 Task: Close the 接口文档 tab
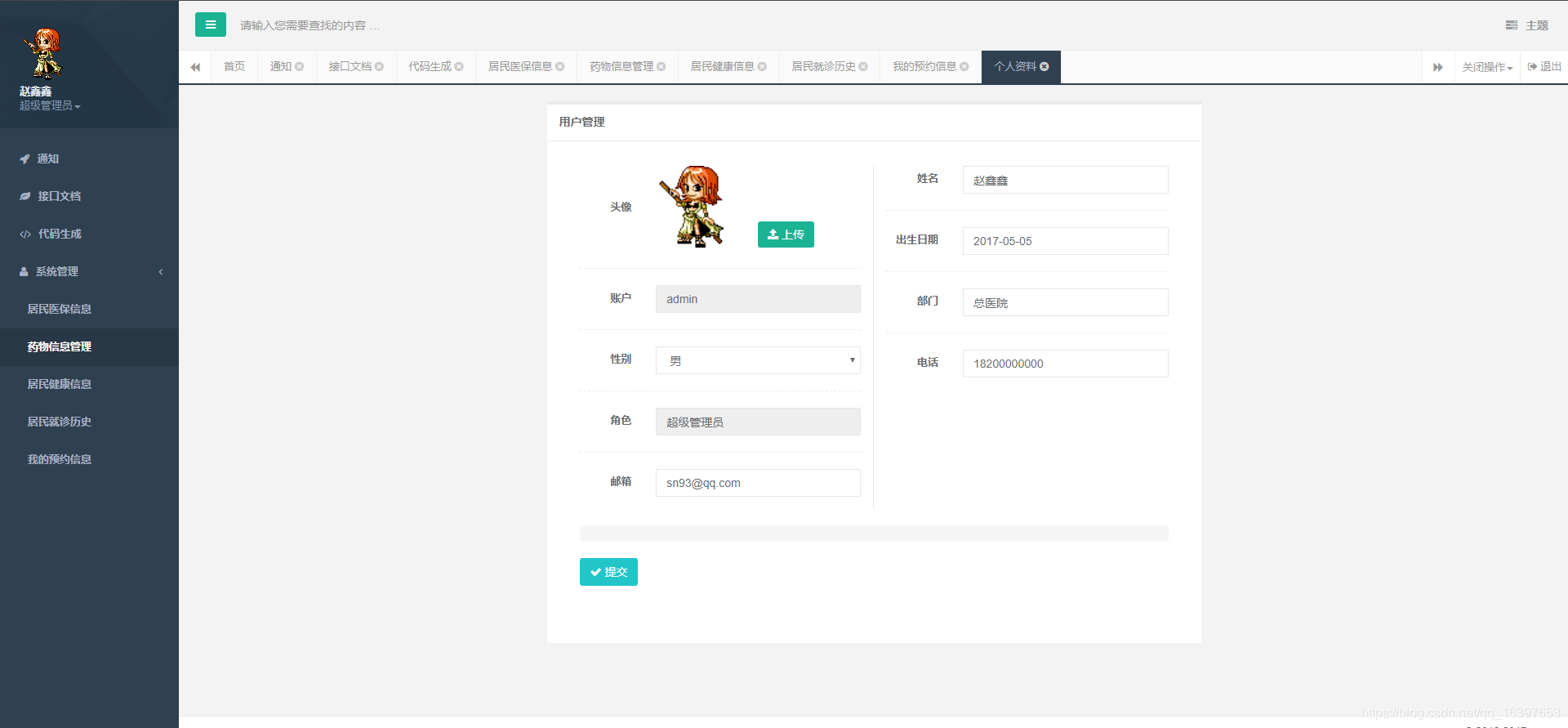pos(379,67)
